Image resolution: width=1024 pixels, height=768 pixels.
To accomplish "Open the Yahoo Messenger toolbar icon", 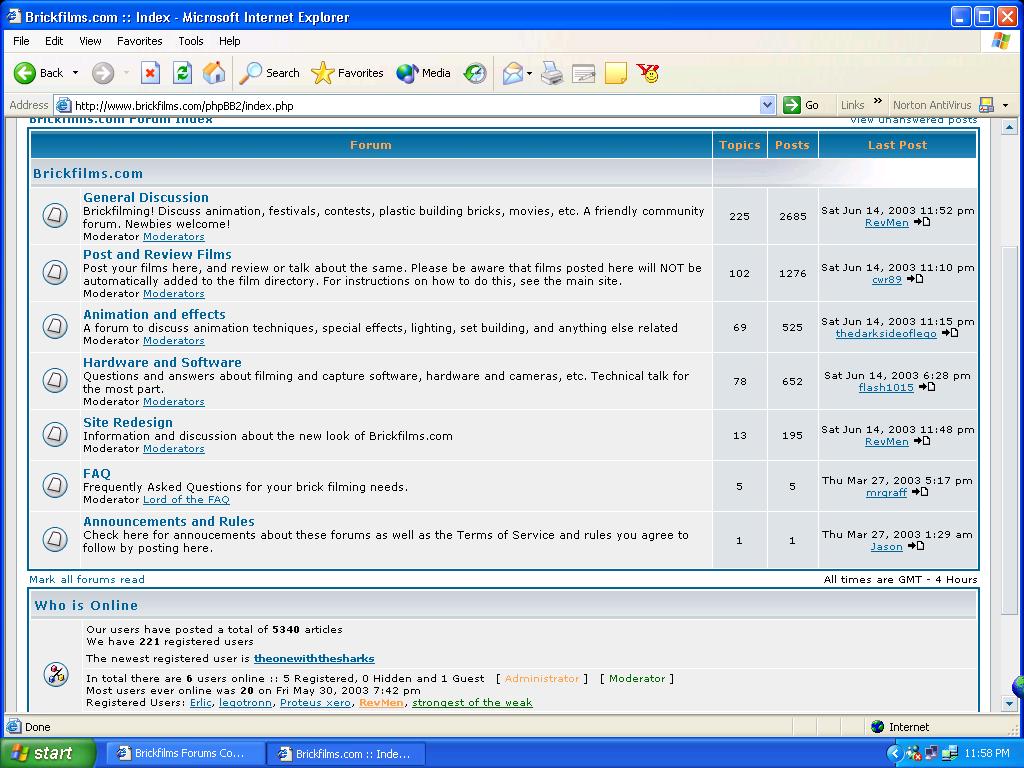I will point(648,73).
